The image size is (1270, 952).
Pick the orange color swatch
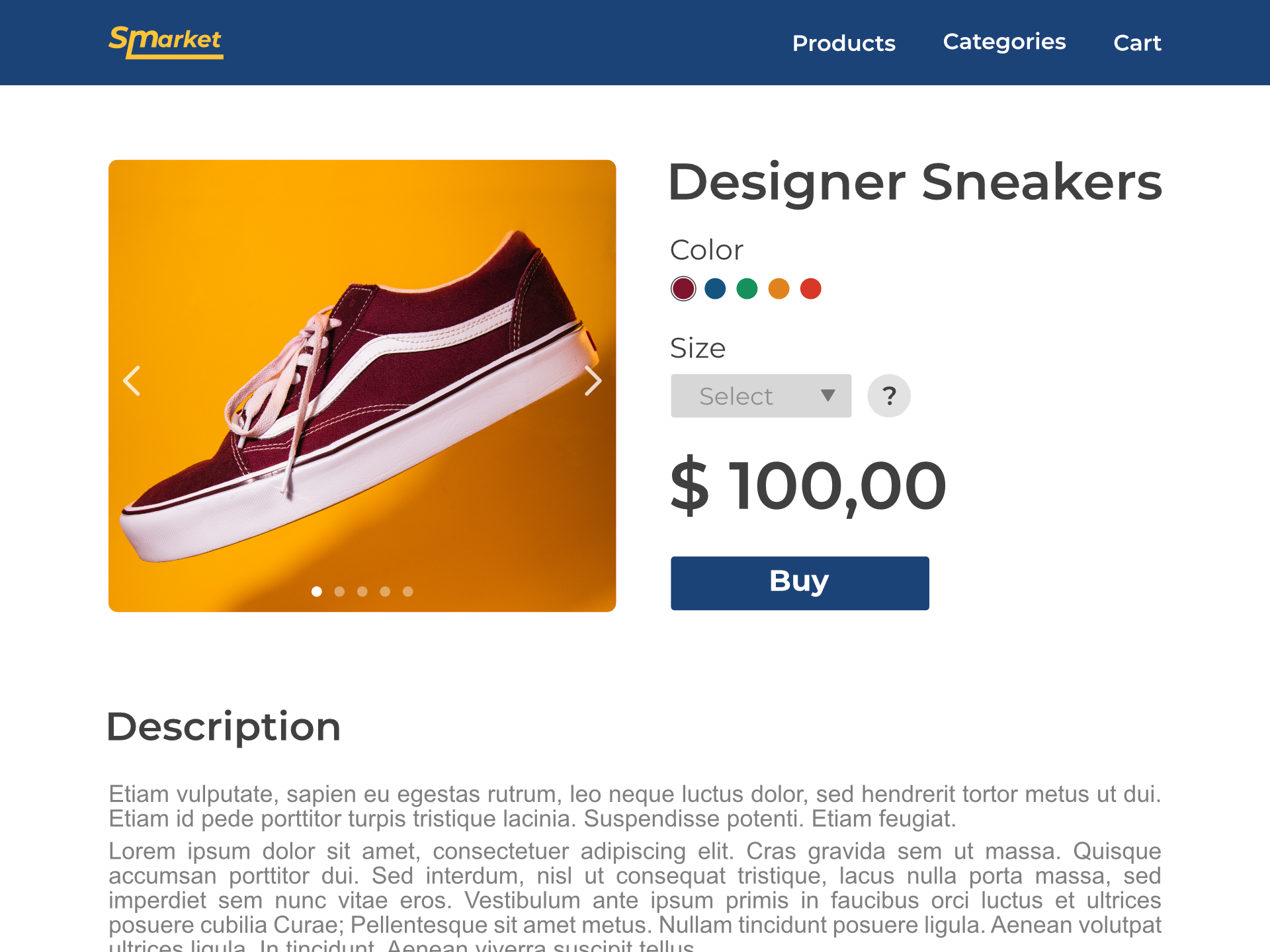coord(779,289)
